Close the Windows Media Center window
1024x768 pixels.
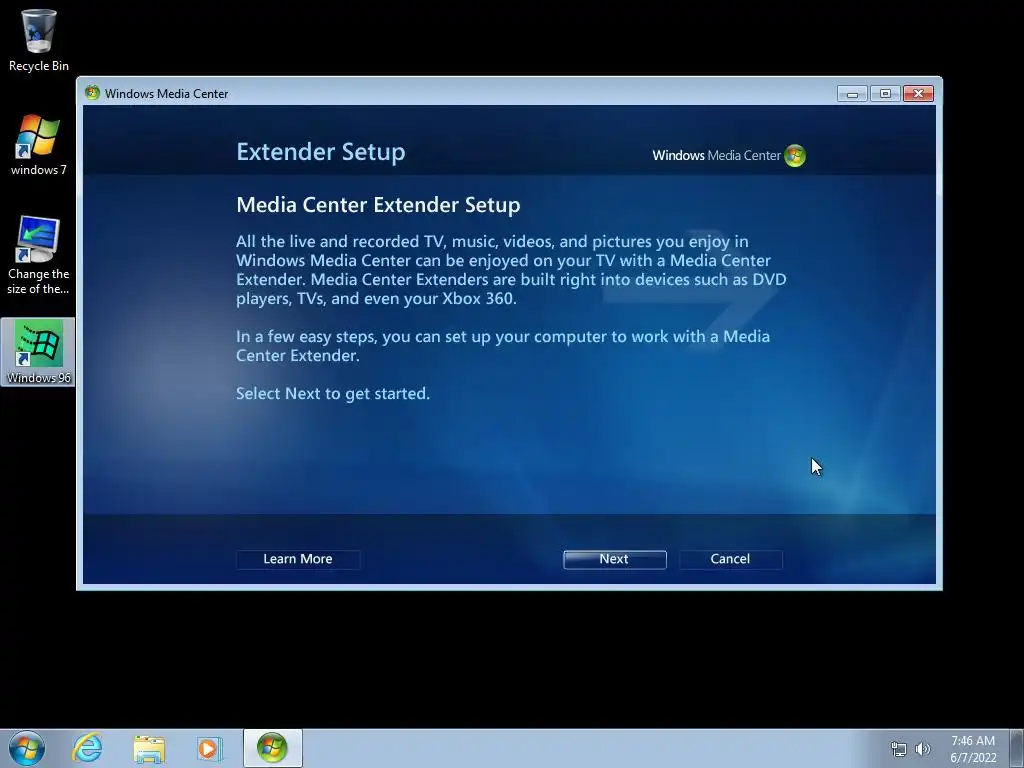918,93
